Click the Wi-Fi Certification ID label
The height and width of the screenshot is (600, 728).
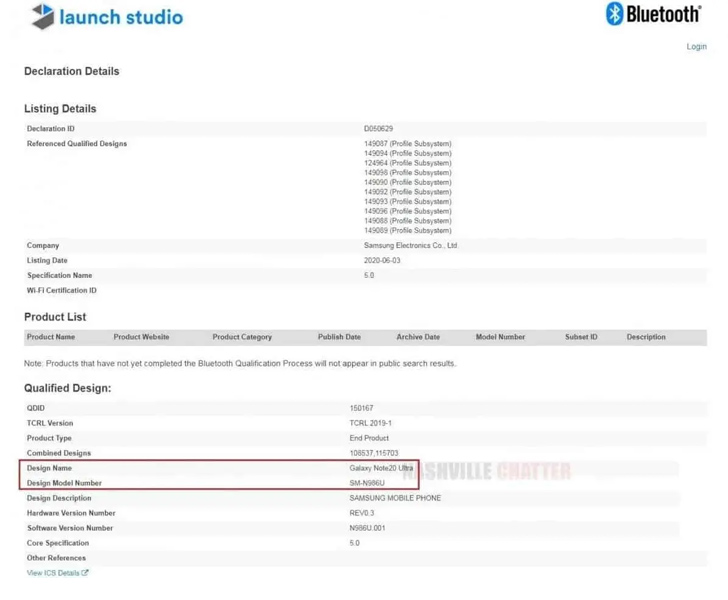[x=62, y=291]
